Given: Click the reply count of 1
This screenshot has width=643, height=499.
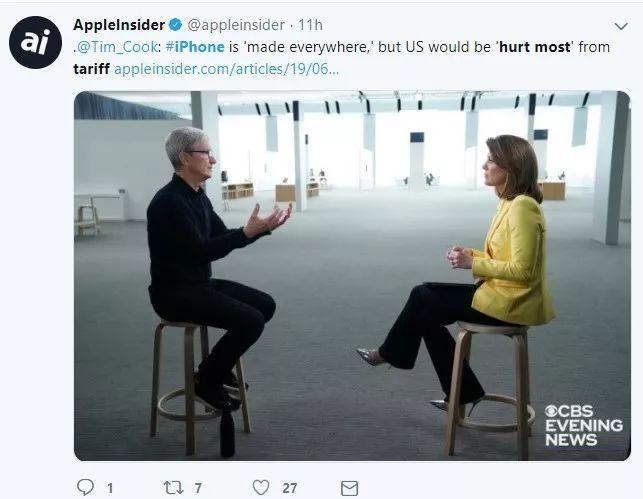Looking at the screenshot, I should [x=110, y=488].
